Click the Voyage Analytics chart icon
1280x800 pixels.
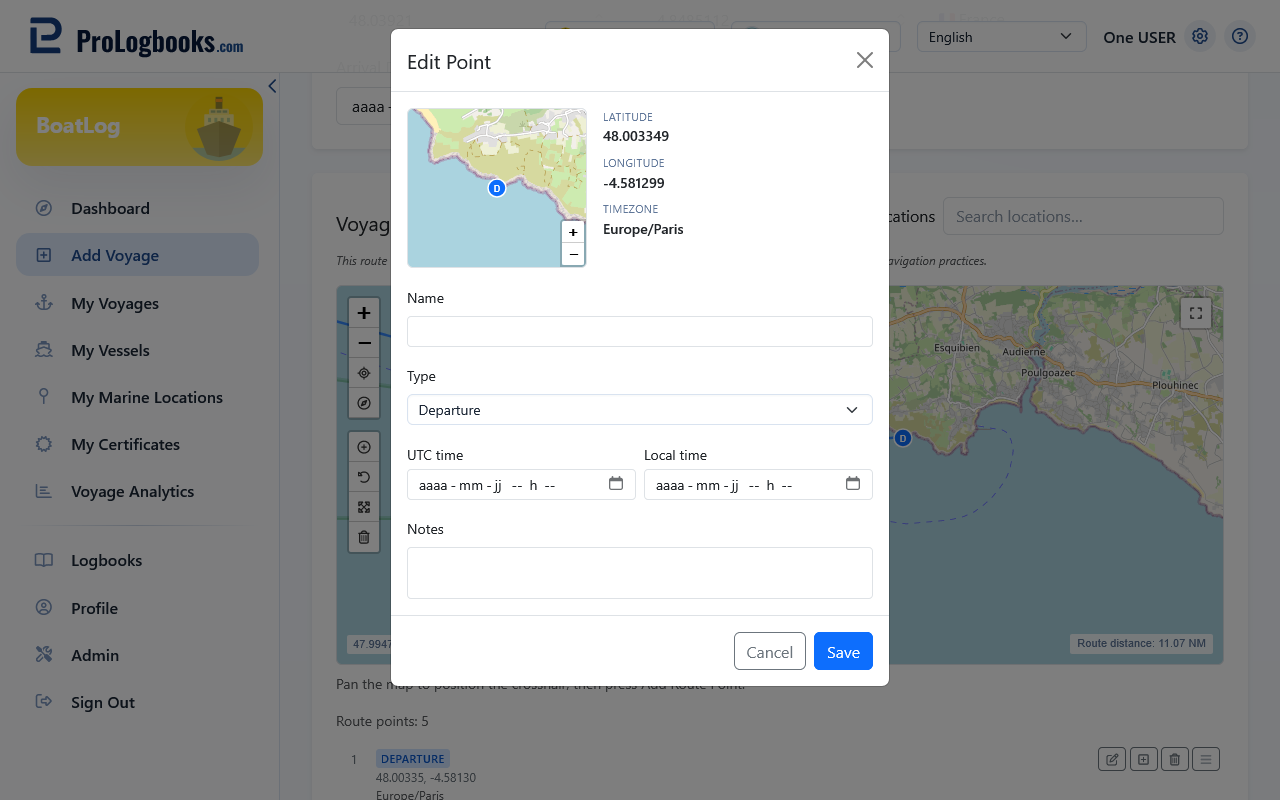[x=43, y=491]
